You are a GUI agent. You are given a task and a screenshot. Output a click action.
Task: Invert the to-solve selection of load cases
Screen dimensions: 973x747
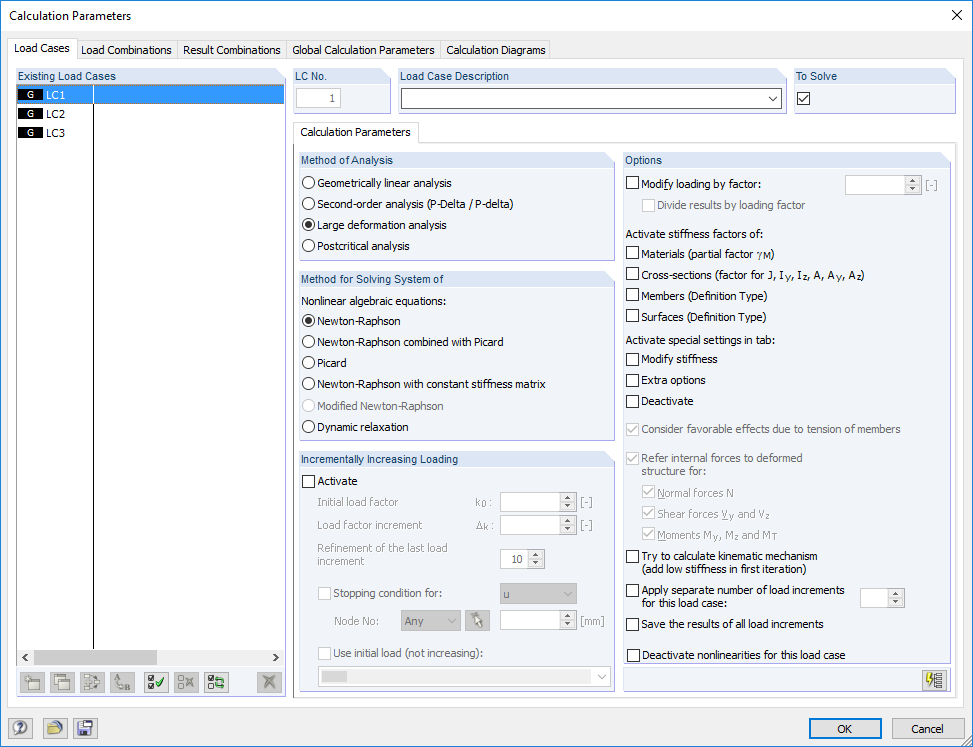pos(215,682)
